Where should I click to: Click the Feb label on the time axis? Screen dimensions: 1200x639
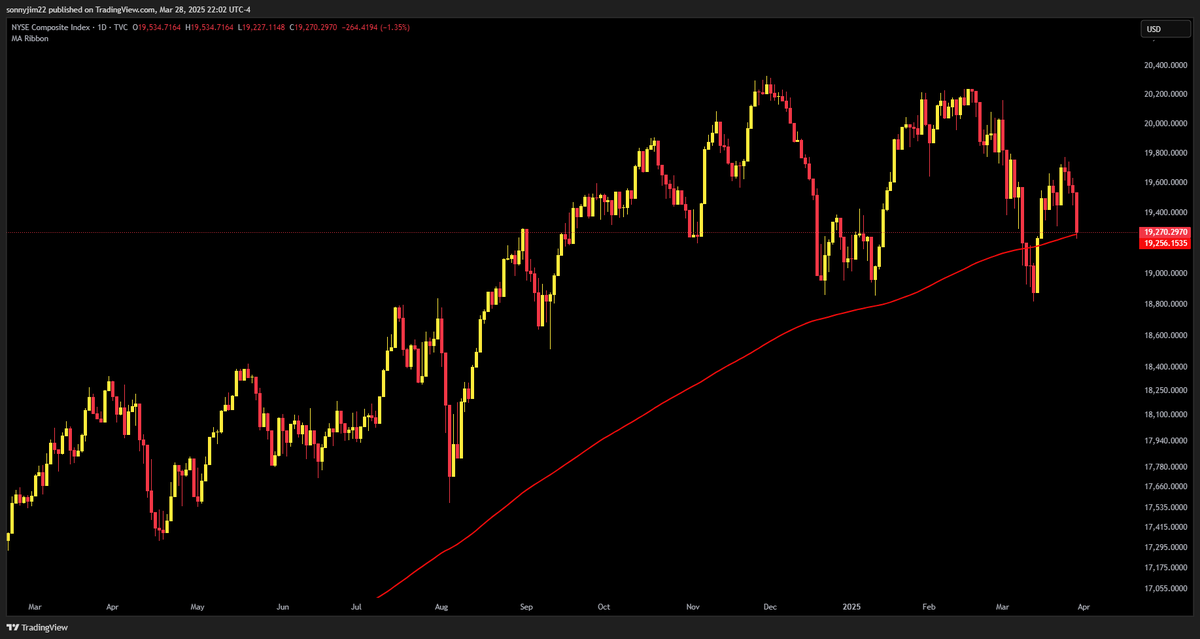coord(929,607)
